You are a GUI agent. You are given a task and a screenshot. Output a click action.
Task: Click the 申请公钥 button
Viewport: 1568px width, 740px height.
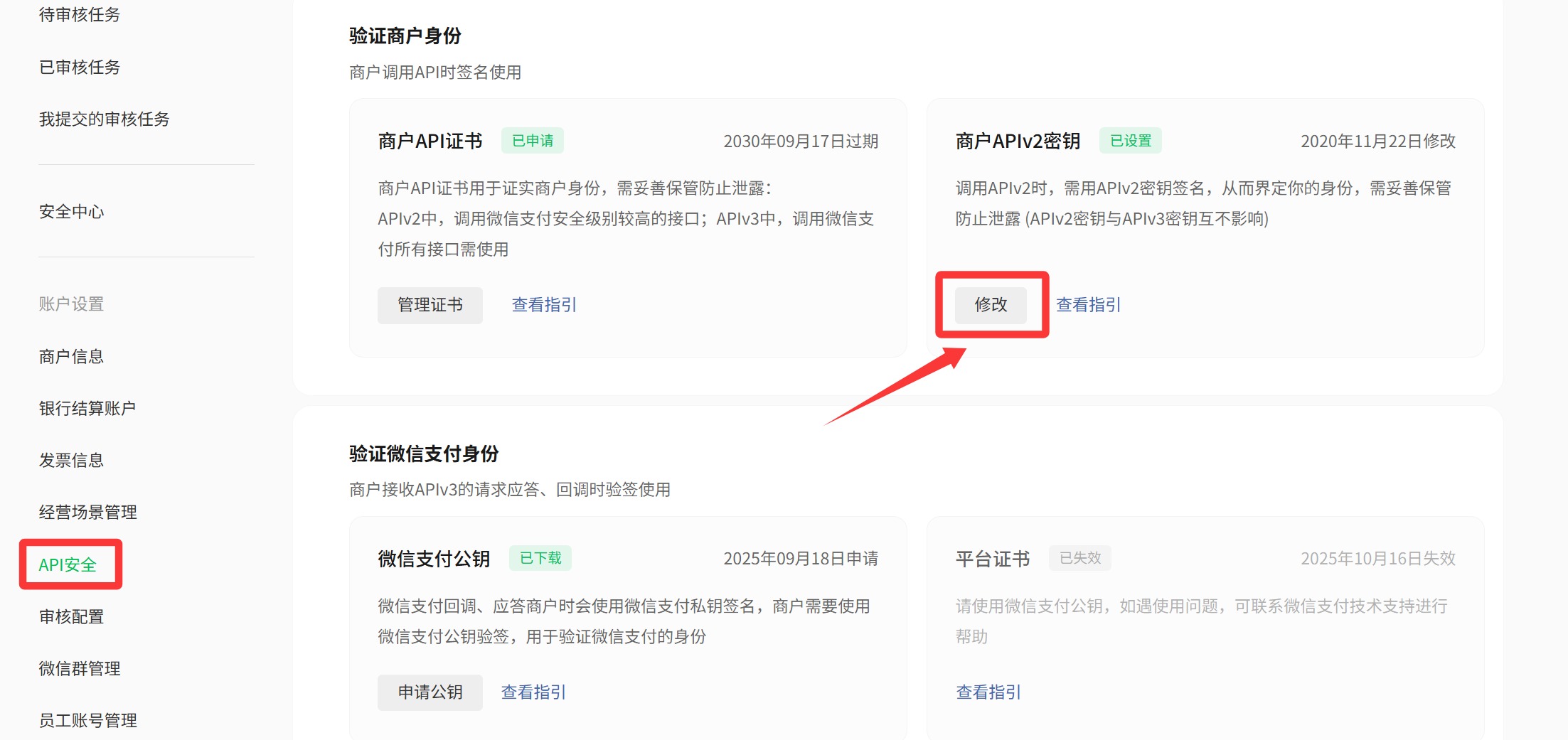tap(430, 692)
